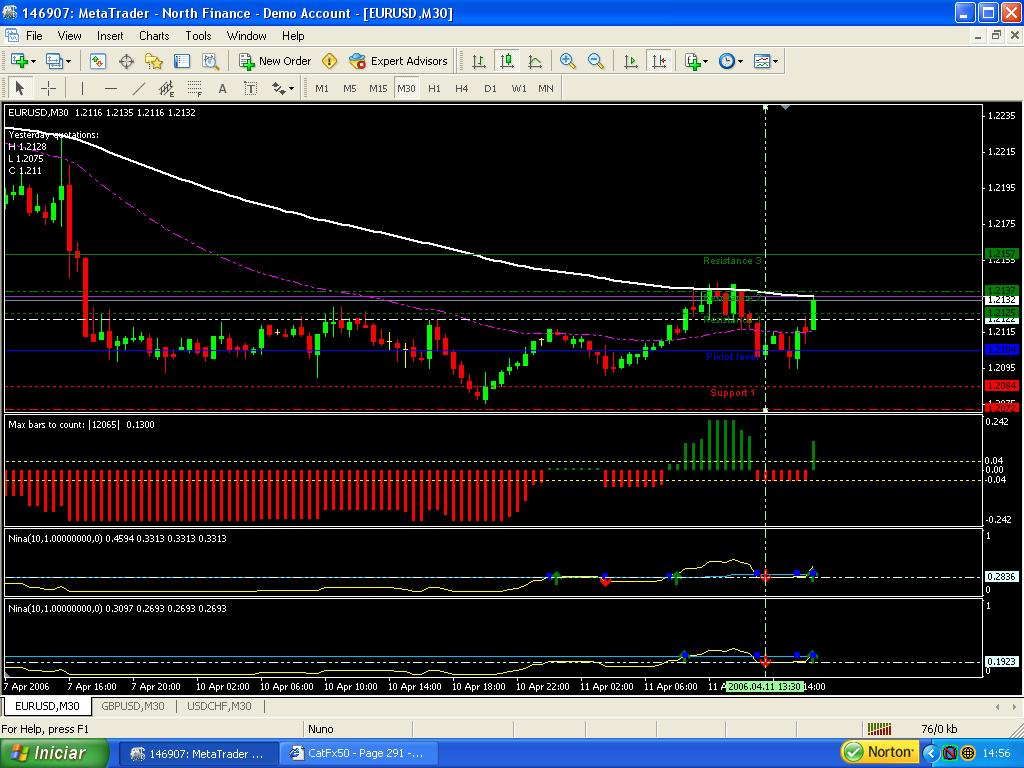Click the Expert Advisors button

click(x=399, y=61)
